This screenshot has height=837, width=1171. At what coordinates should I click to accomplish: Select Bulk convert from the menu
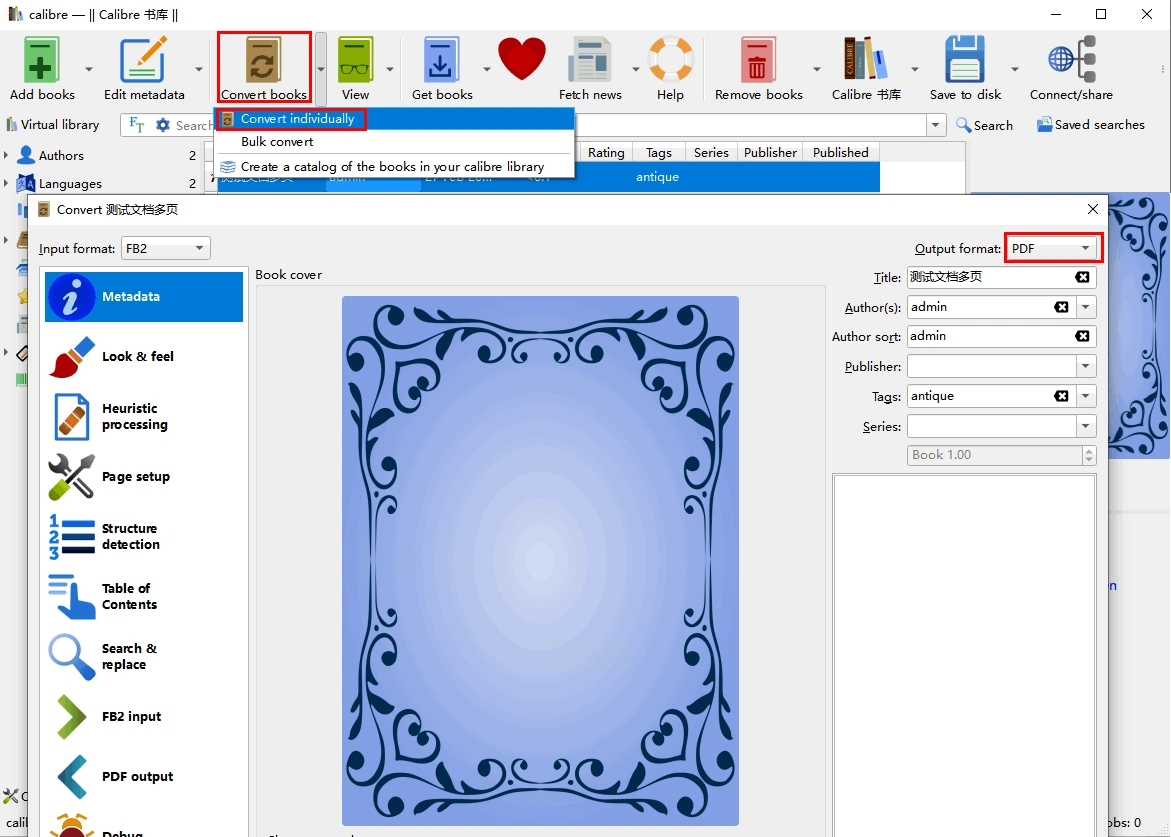click(x=277, y=142)
